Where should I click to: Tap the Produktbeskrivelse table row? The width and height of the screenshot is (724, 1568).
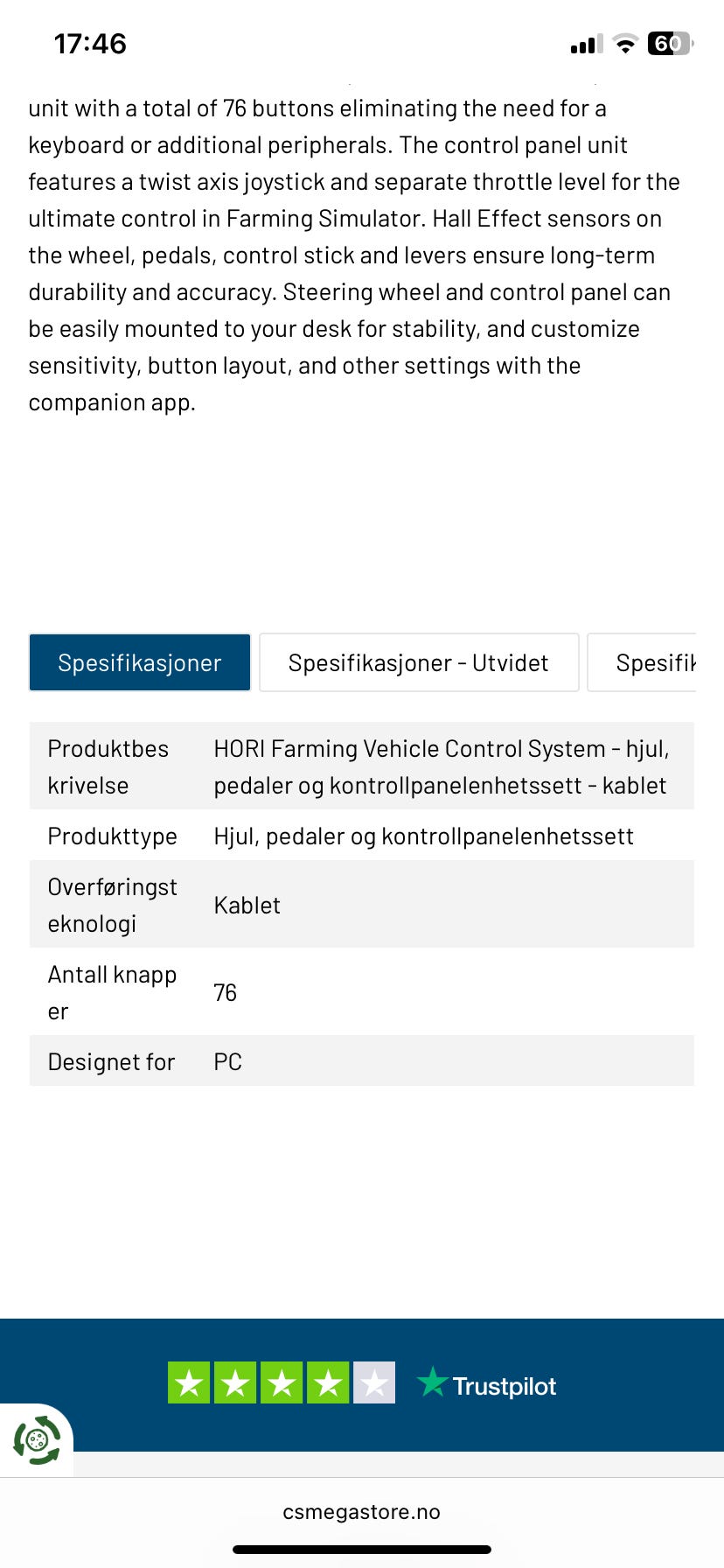click(362, 766)
